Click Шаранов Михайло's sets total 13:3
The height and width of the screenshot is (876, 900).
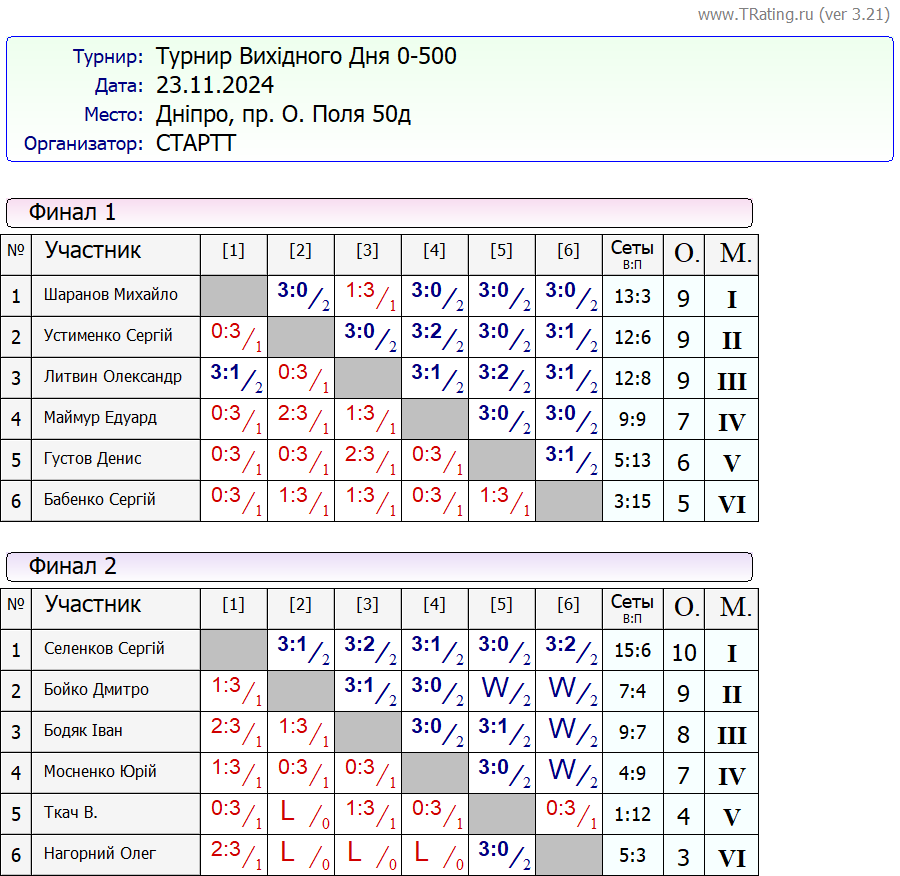[632, 297]
